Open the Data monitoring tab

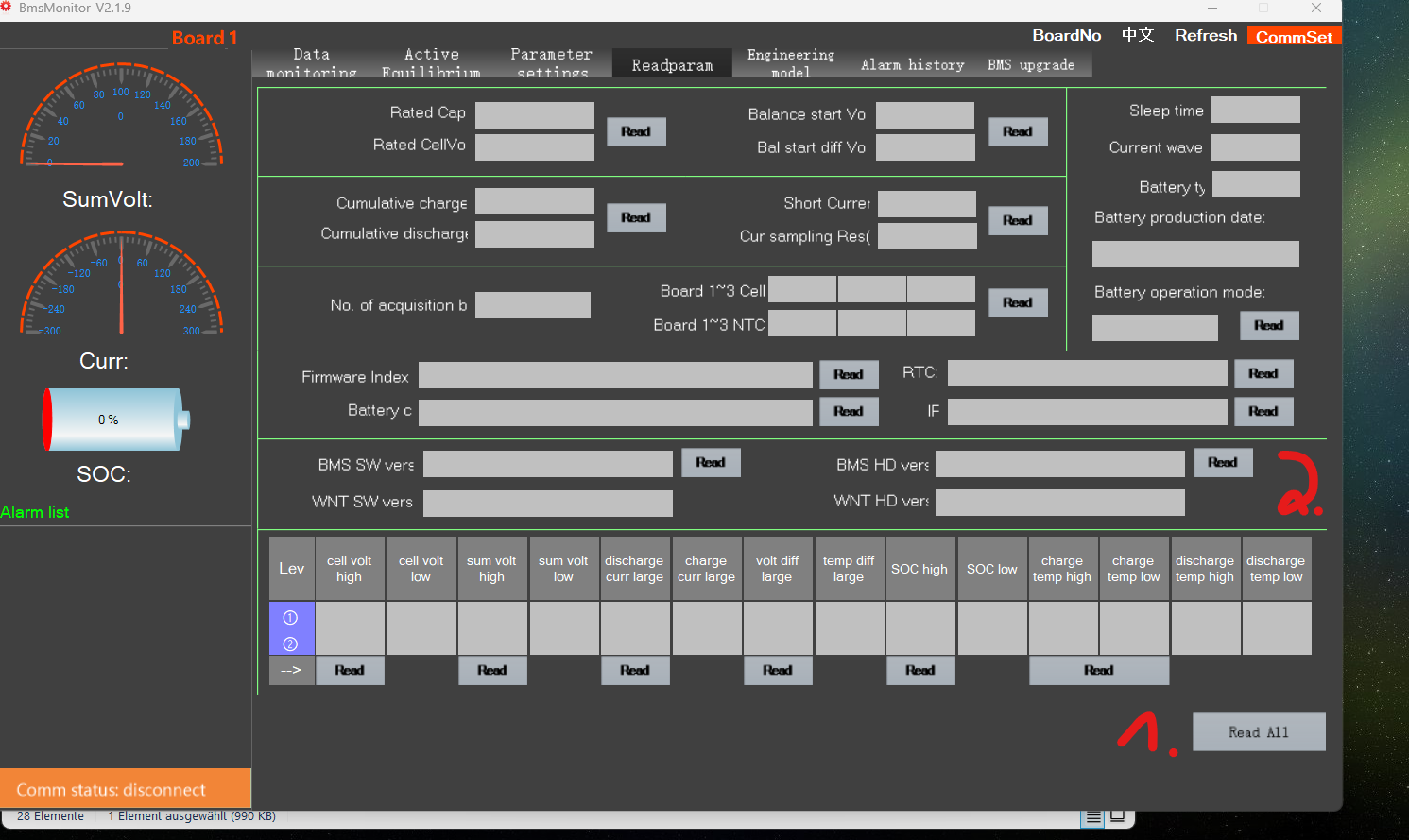[x=311, y=62]
